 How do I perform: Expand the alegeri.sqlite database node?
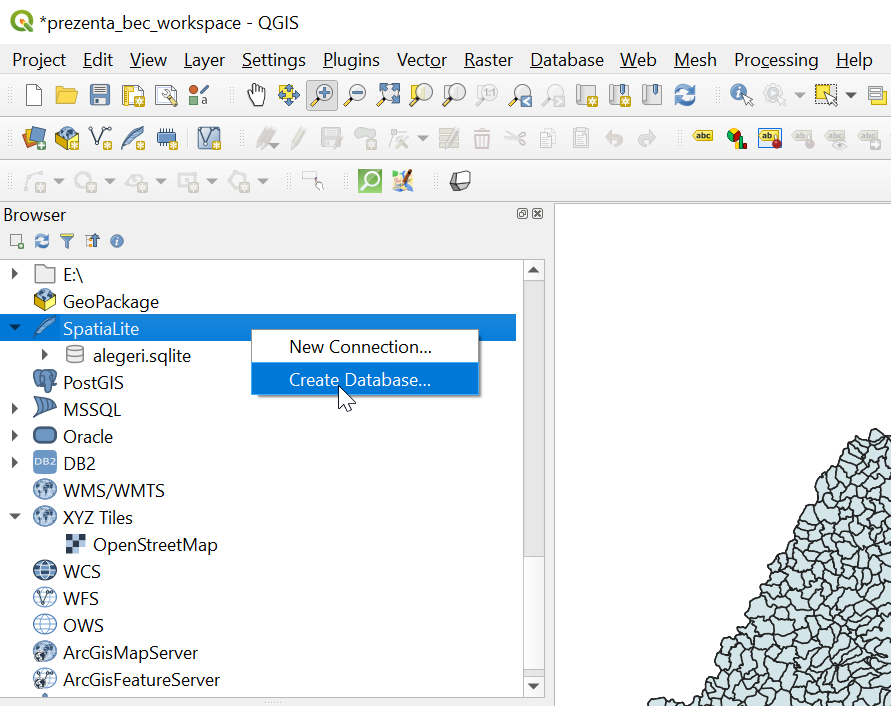coord(44,355)
